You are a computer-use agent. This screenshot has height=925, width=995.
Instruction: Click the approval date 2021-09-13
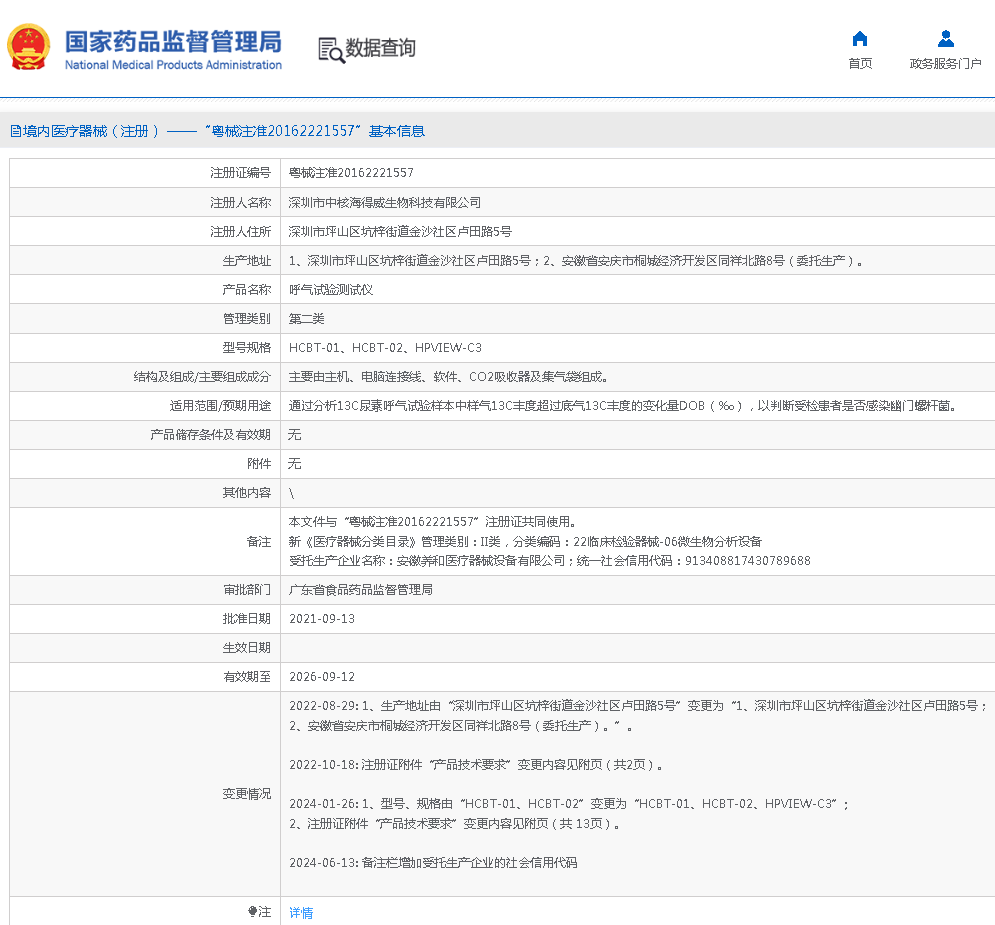(x=322, y=619)
